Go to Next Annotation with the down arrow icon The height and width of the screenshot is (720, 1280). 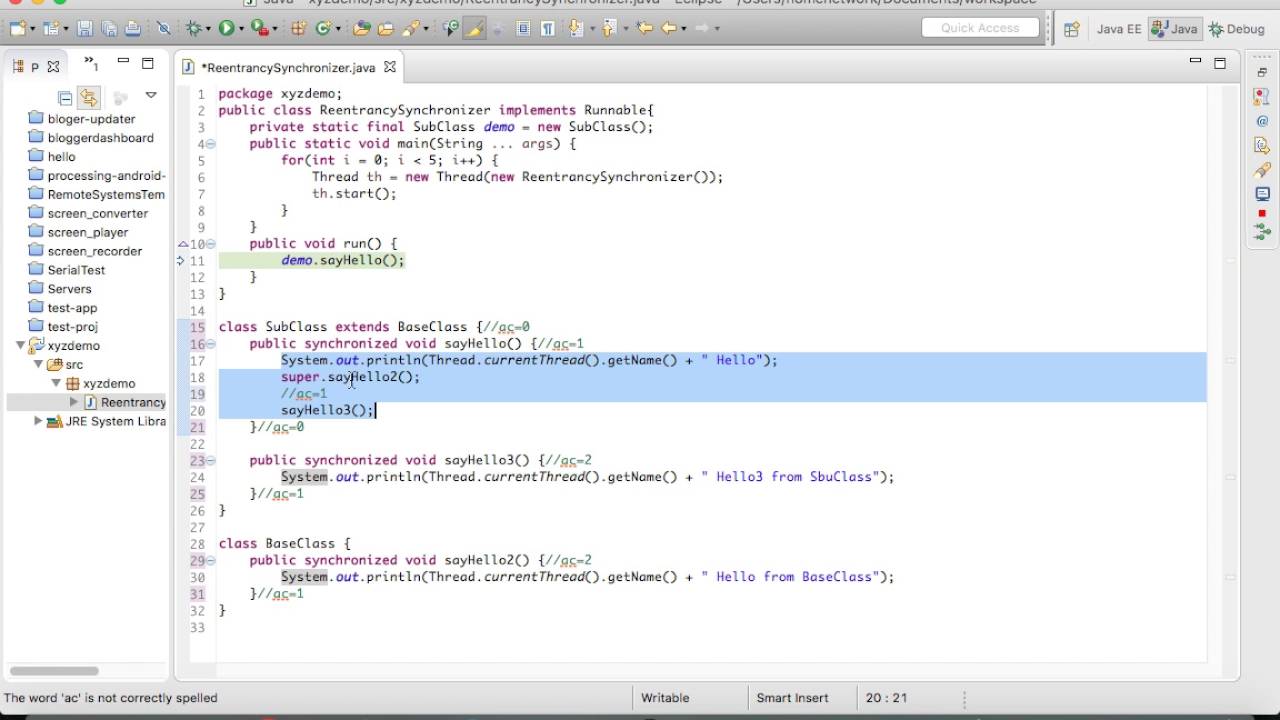tap(575, 29)
